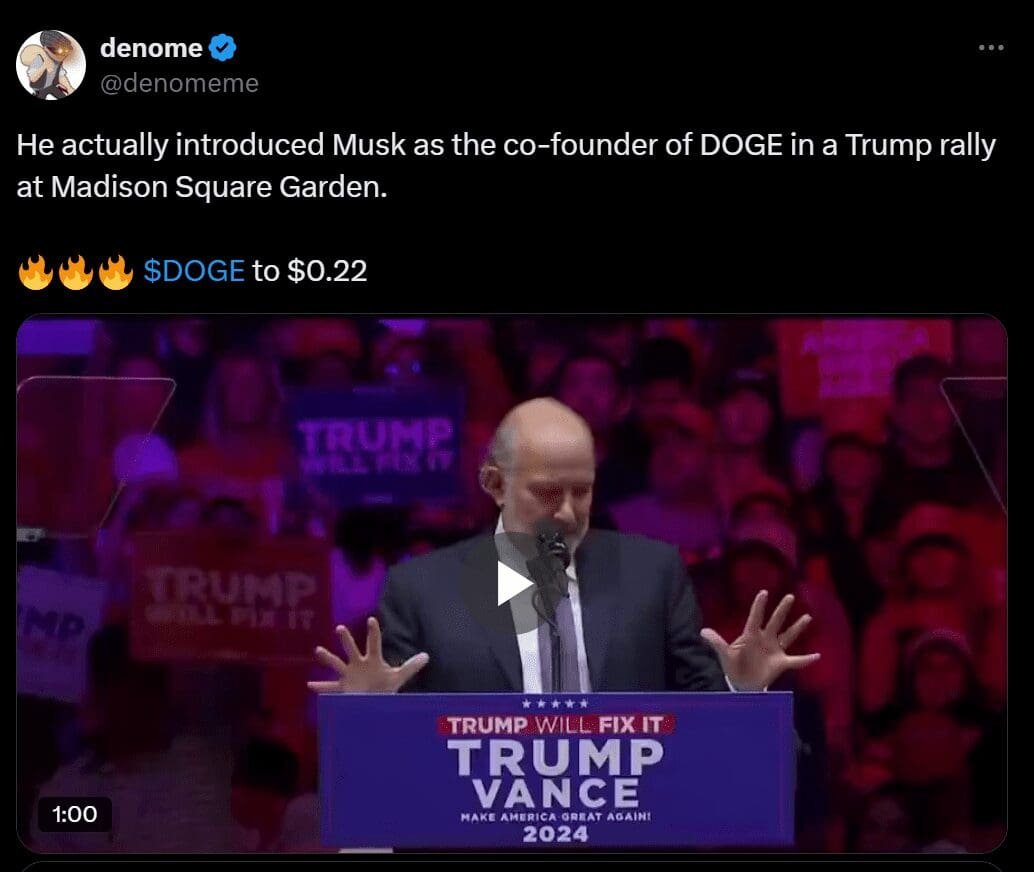Open the @denomeme handle link

click(179, 83)
